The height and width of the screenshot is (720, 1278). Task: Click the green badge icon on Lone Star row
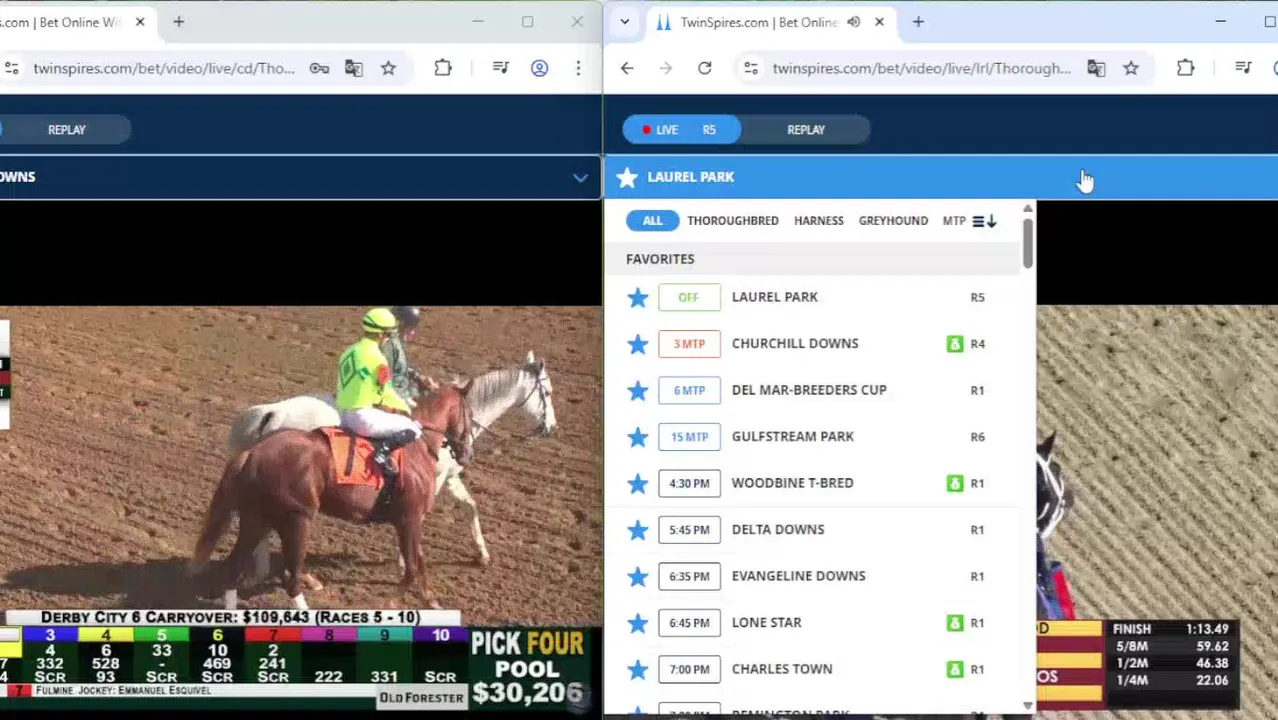[x=954, y=623]
